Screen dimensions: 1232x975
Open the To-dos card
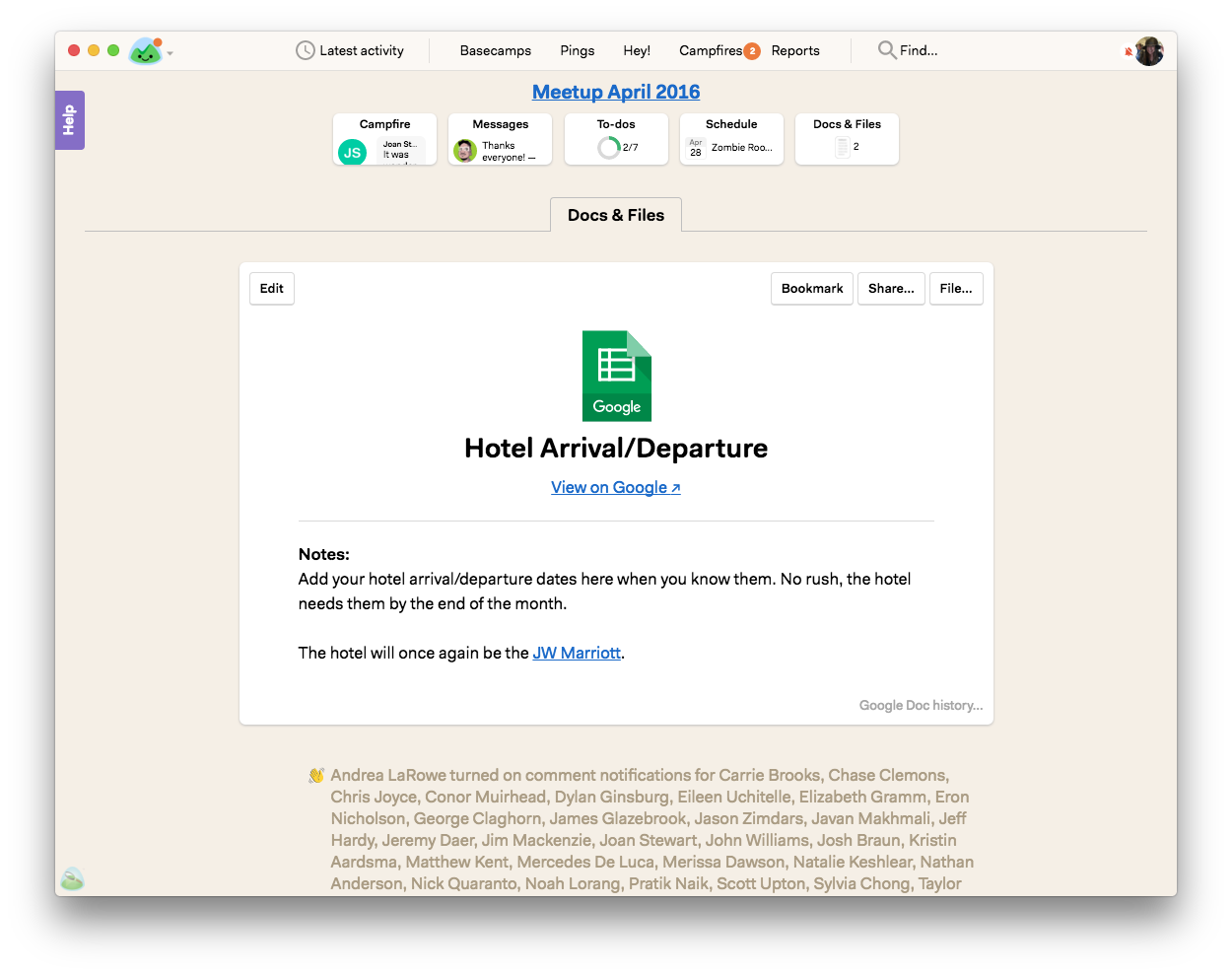coord(616,139)
